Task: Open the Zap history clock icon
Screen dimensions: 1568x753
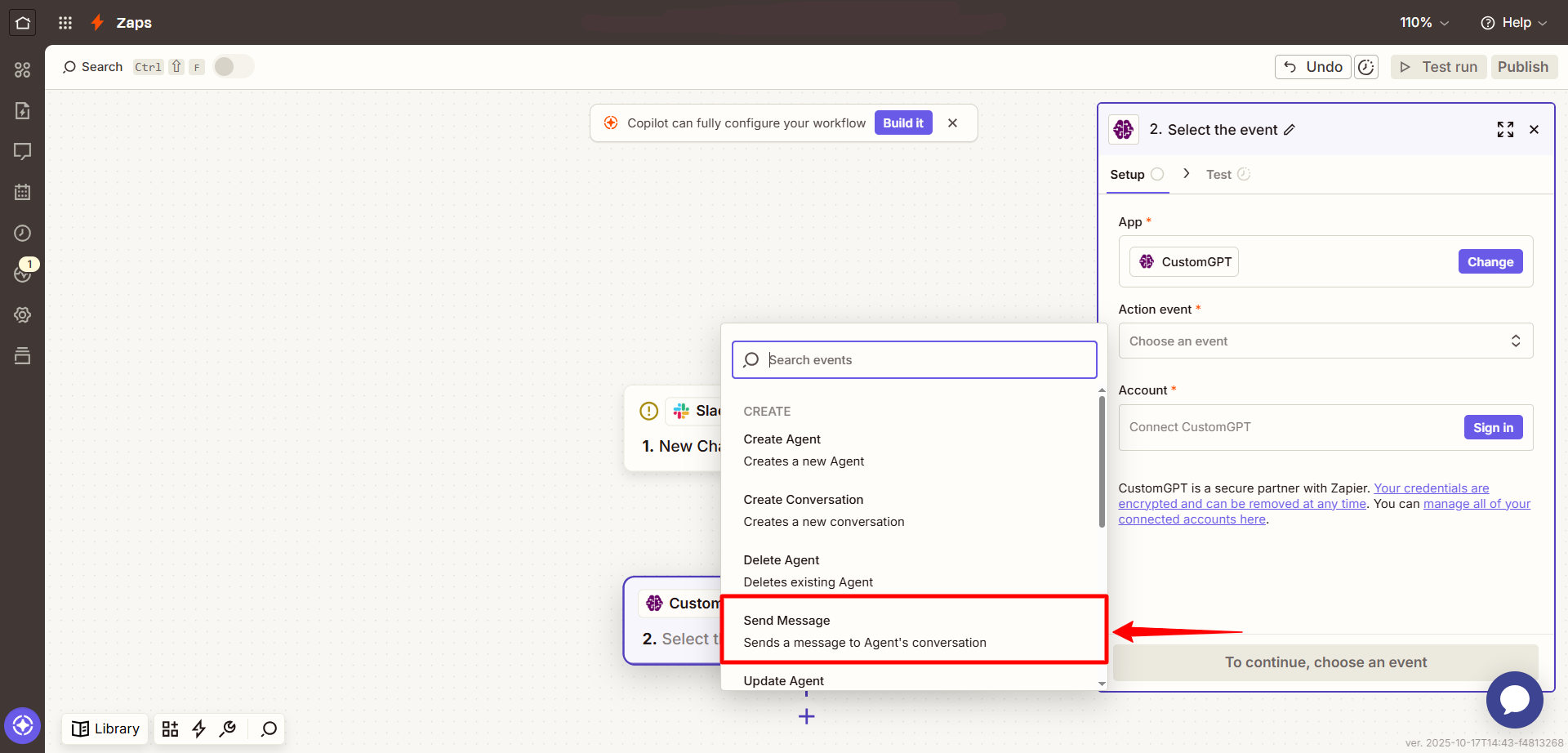Action: click(22, 233)
